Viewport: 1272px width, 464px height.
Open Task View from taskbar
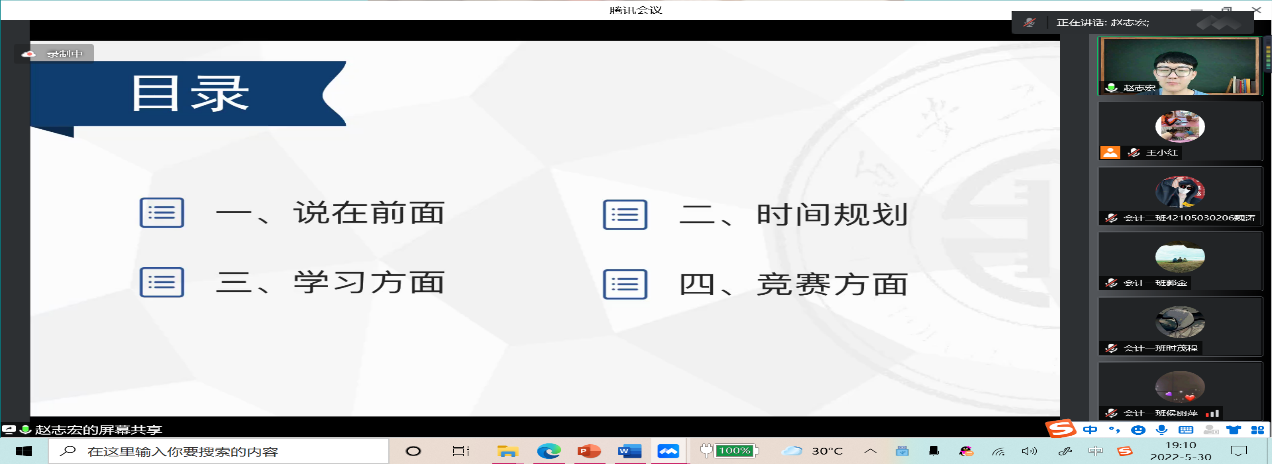460,451
